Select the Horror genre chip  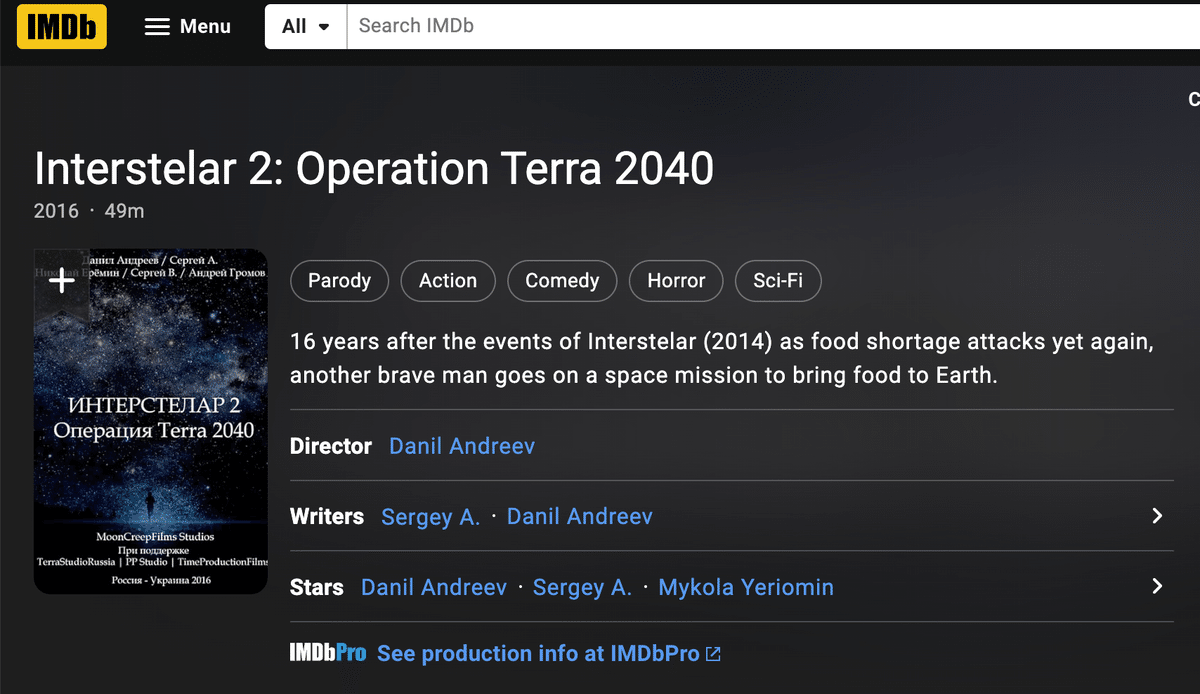(676, 281)
